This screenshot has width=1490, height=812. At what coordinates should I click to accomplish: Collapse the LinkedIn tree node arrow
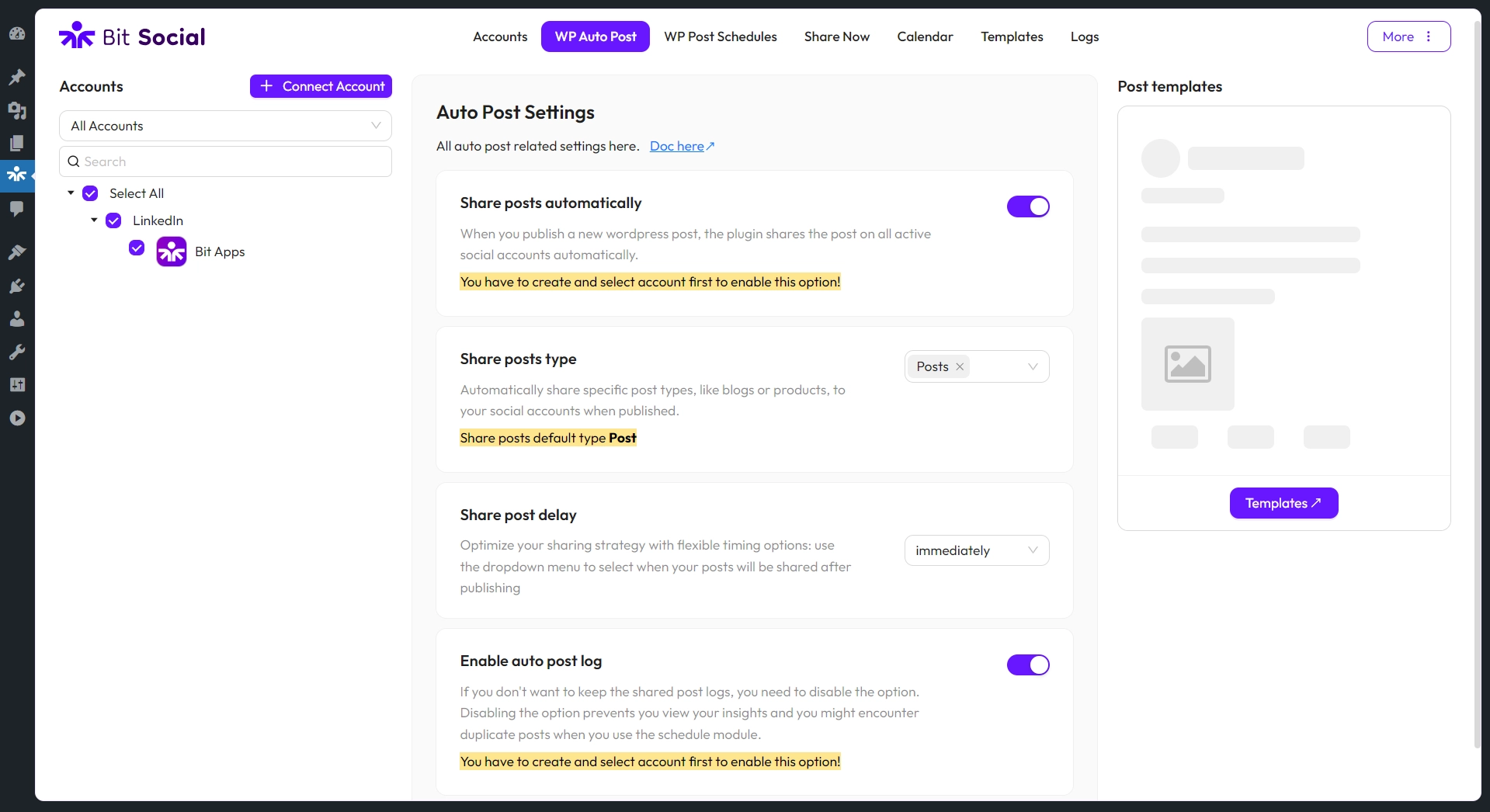point(94,220)
